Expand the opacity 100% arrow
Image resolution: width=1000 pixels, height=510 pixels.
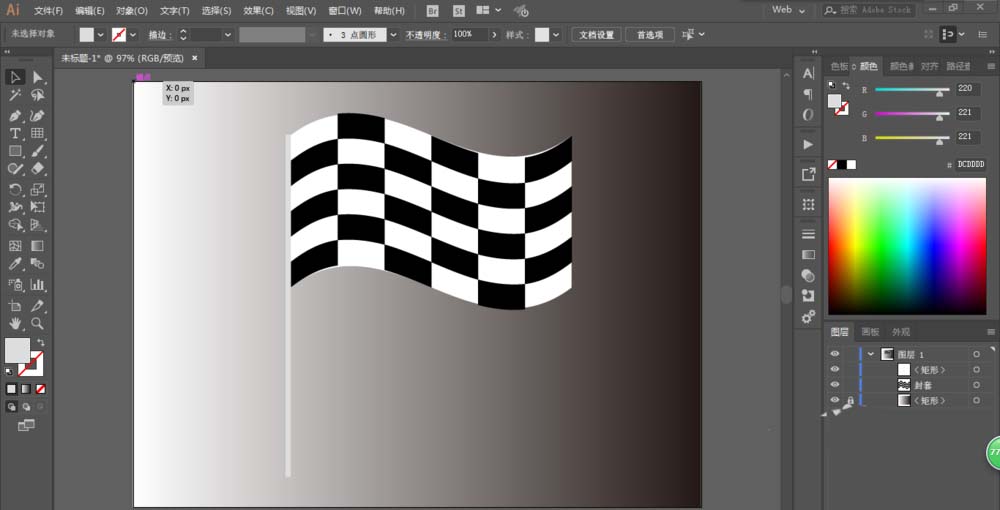click(494, 35)
